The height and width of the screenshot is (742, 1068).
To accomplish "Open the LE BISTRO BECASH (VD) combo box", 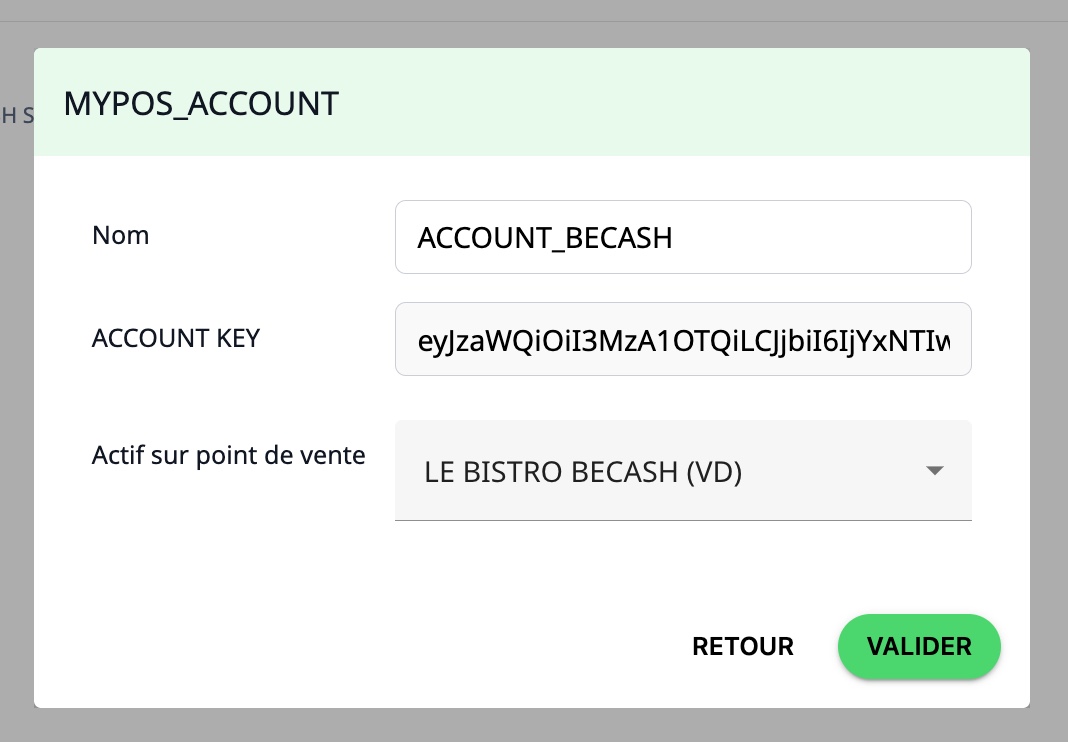I will click(660, 471).
